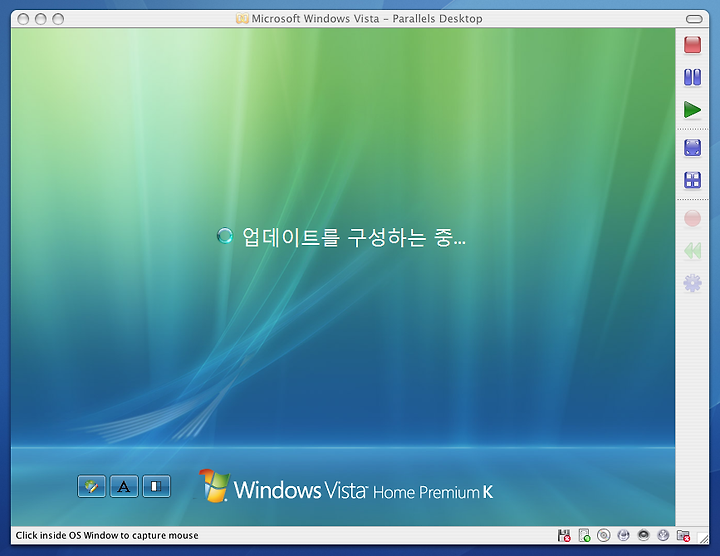Click the sound speaker status icon
Screen dimensions: 720x556
coord(643,535)
